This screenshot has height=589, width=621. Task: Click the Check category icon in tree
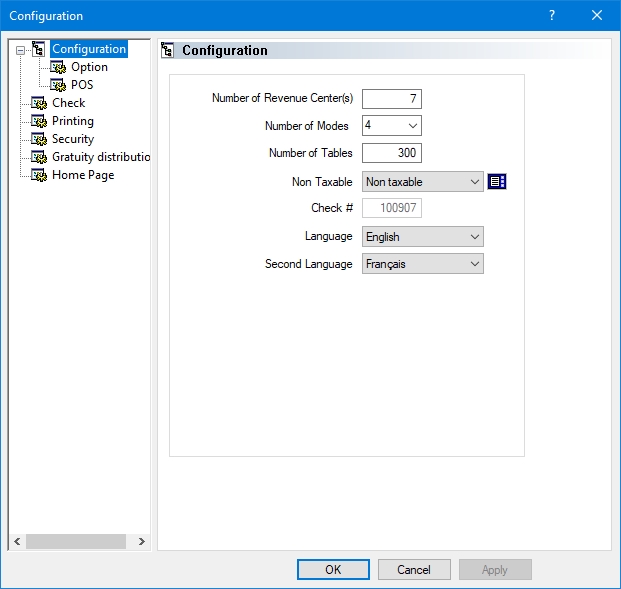click(x=39, y=103)
